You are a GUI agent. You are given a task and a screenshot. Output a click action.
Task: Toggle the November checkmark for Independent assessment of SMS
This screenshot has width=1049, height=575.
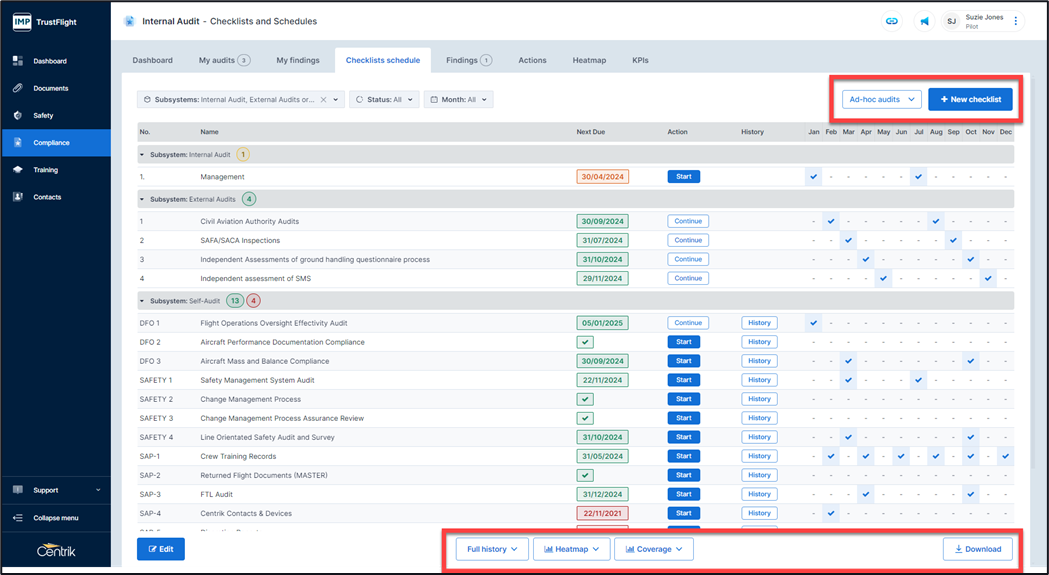[x=988, y=278]
